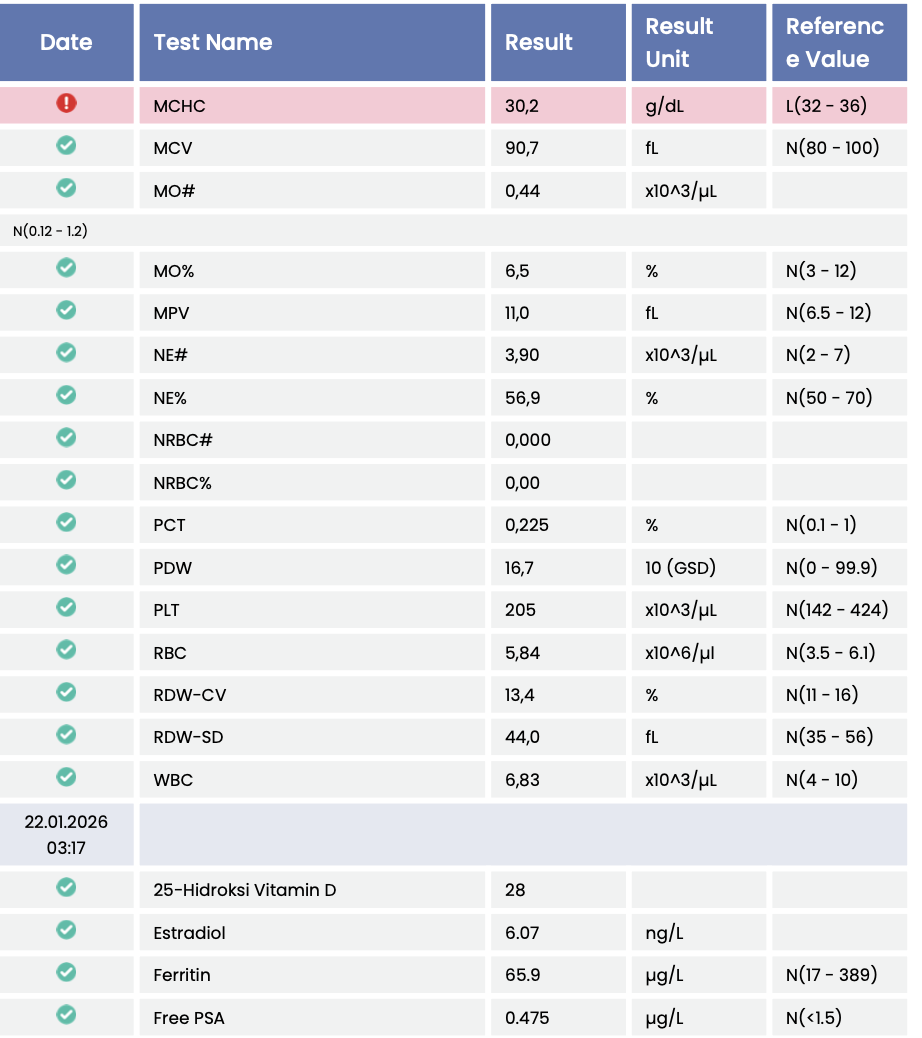Click the green check beside WBC

pyautogui.click(x=66, y=777)
